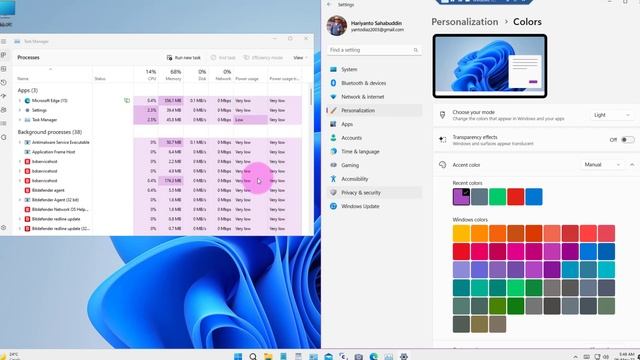The image size is (640, 360).
Task: Sort by Memory column header
Action: (171, 75)
